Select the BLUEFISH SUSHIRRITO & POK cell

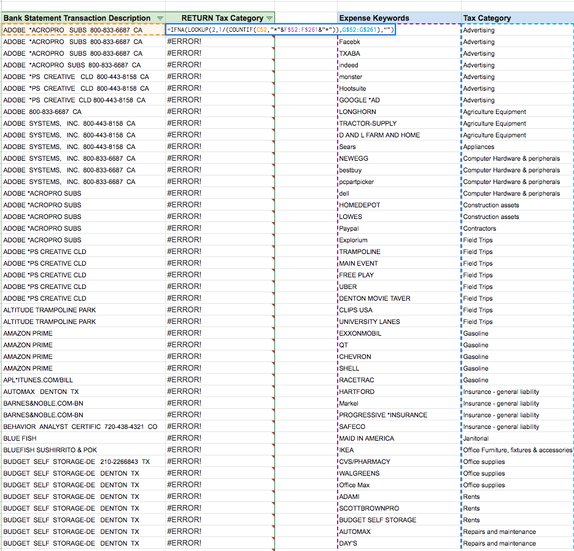83,450
